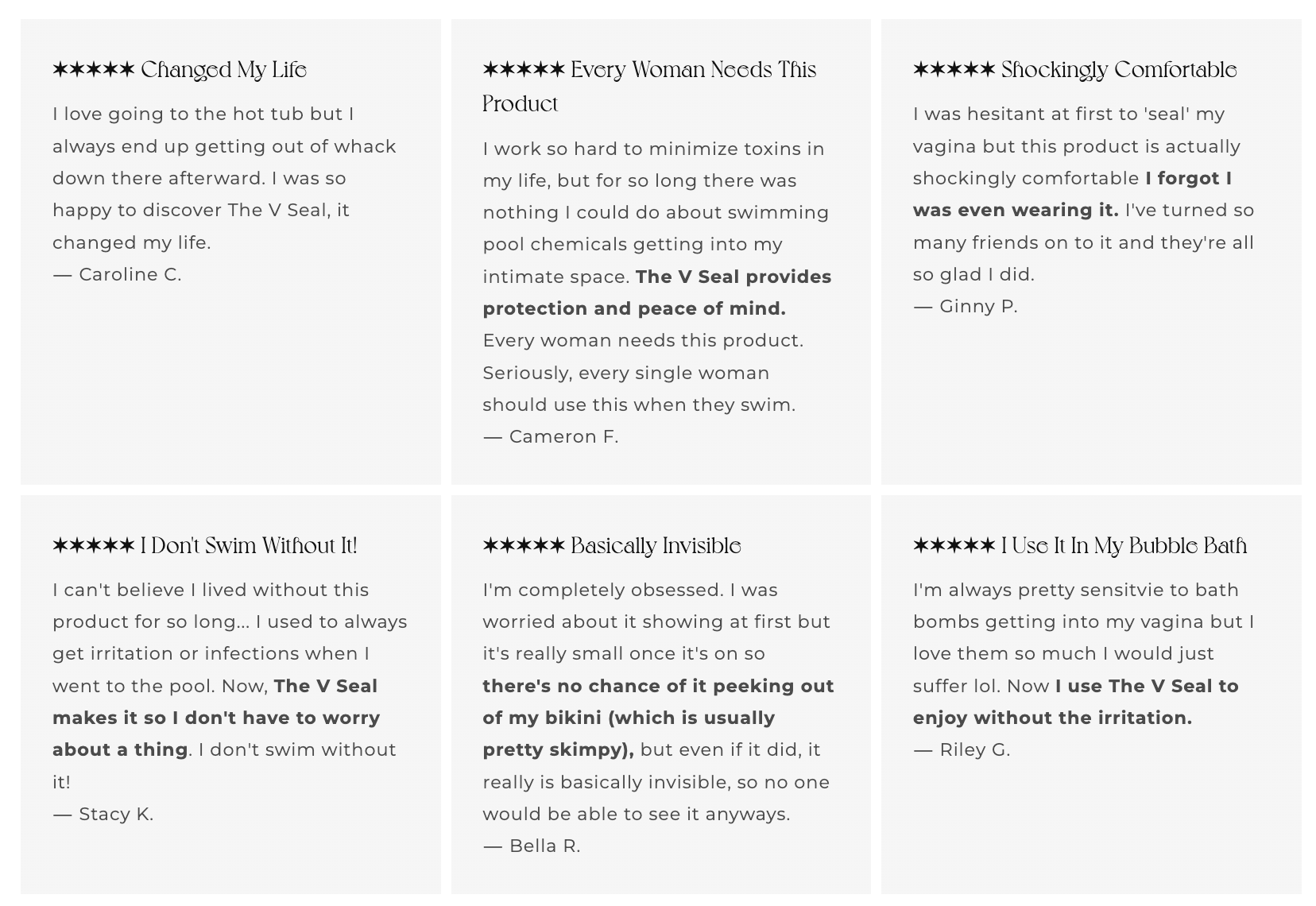1316x906 pixels.
Task: Select the Changed My Life review title
Action: coord(223,70)
